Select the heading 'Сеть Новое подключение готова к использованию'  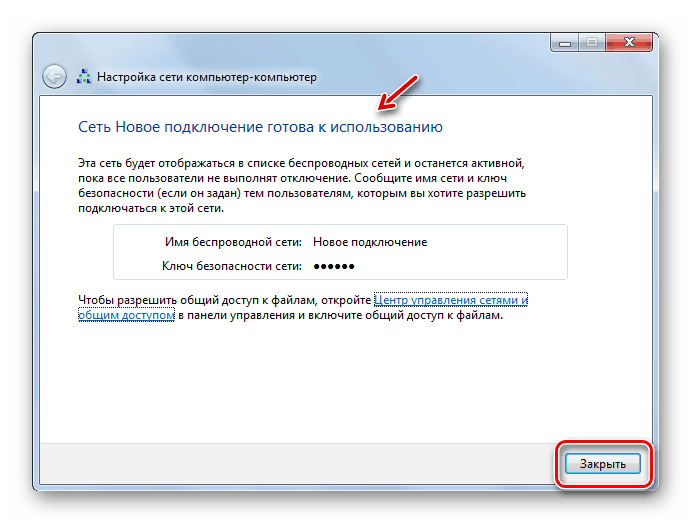pos(260,127)
